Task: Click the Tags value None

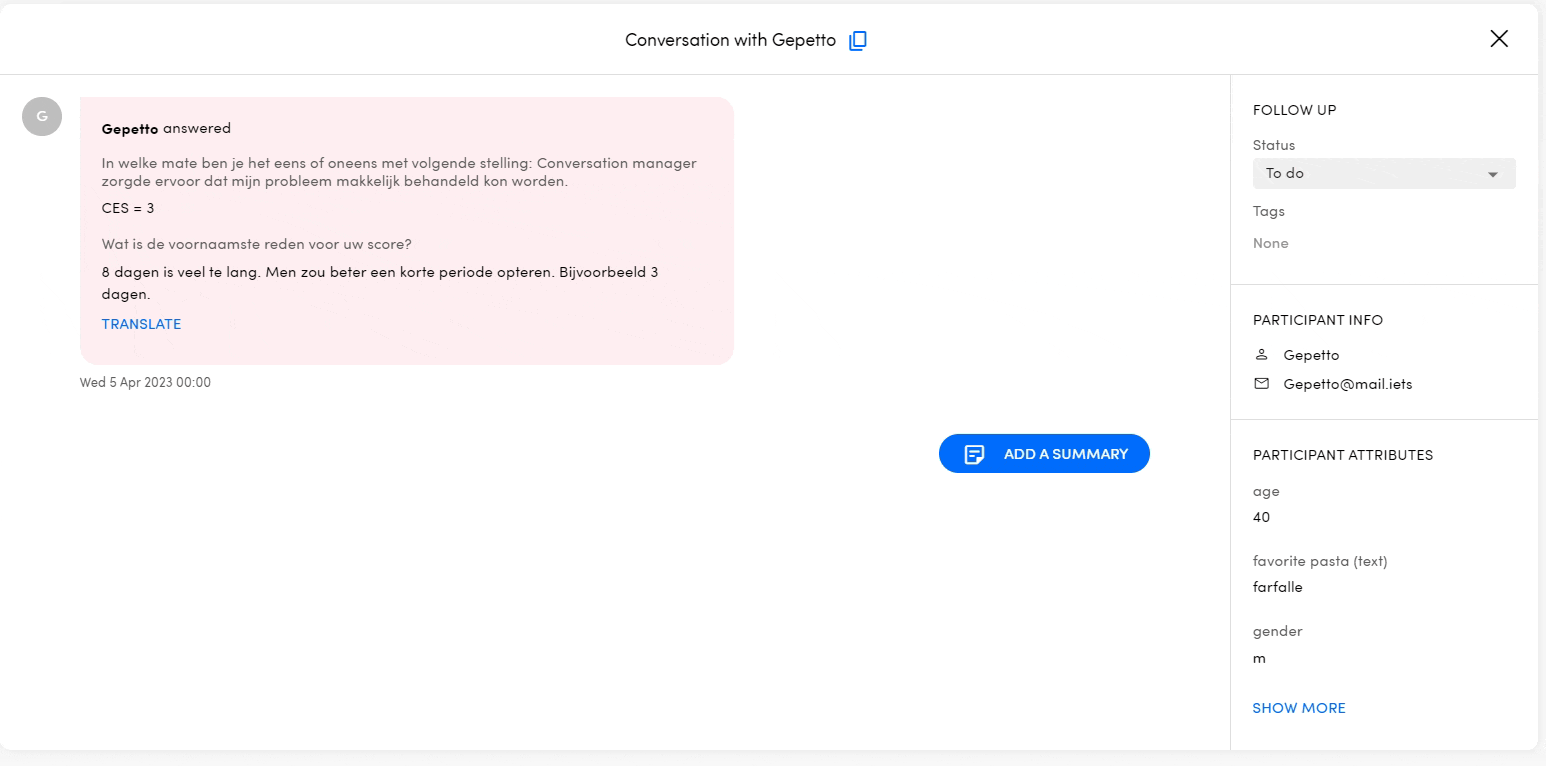Action: pos(1270,243)
